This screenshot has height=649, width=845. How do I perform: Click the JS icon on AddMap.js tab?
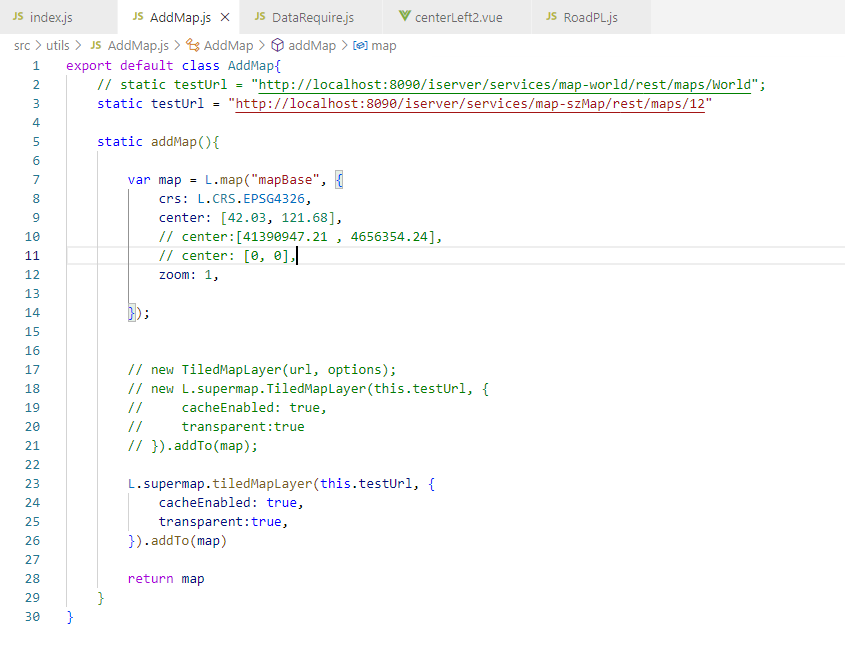pos(138,17)
